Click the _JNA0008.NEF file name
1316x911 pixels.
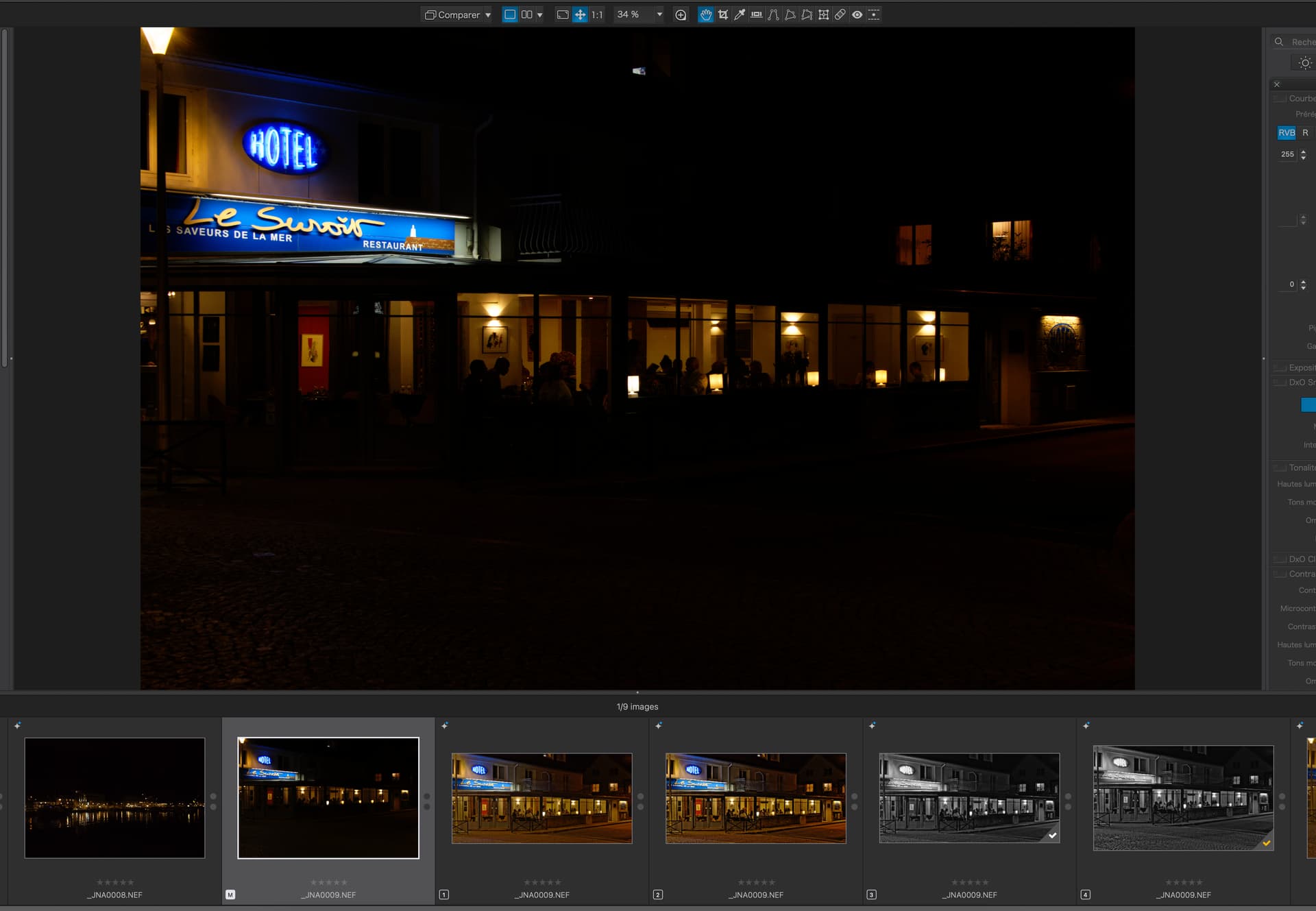(x=114, y=895)
